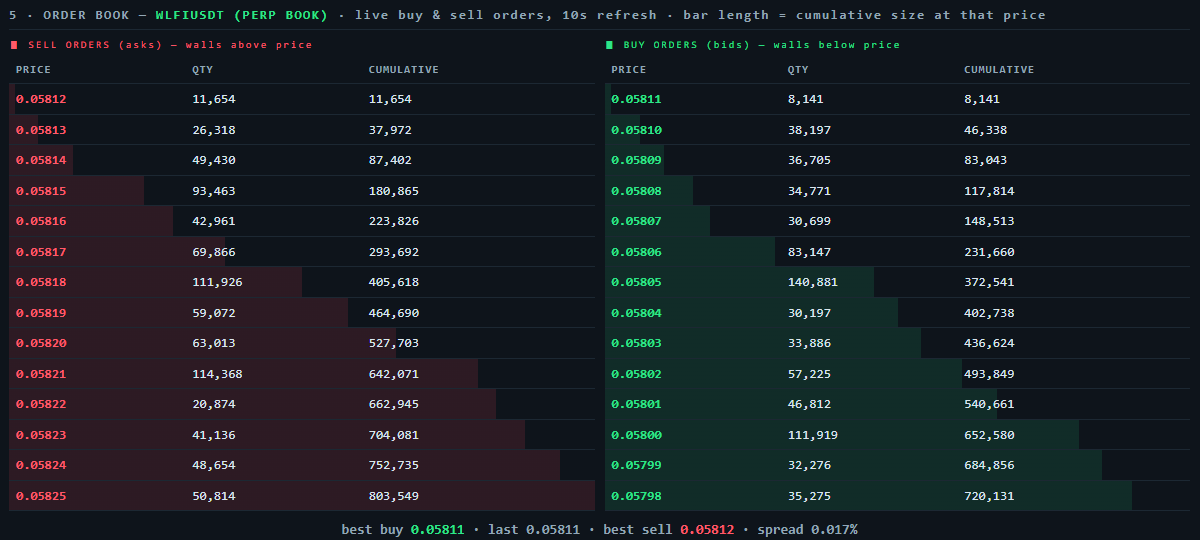Select bid price 0.05808

[x=636, y=191]
